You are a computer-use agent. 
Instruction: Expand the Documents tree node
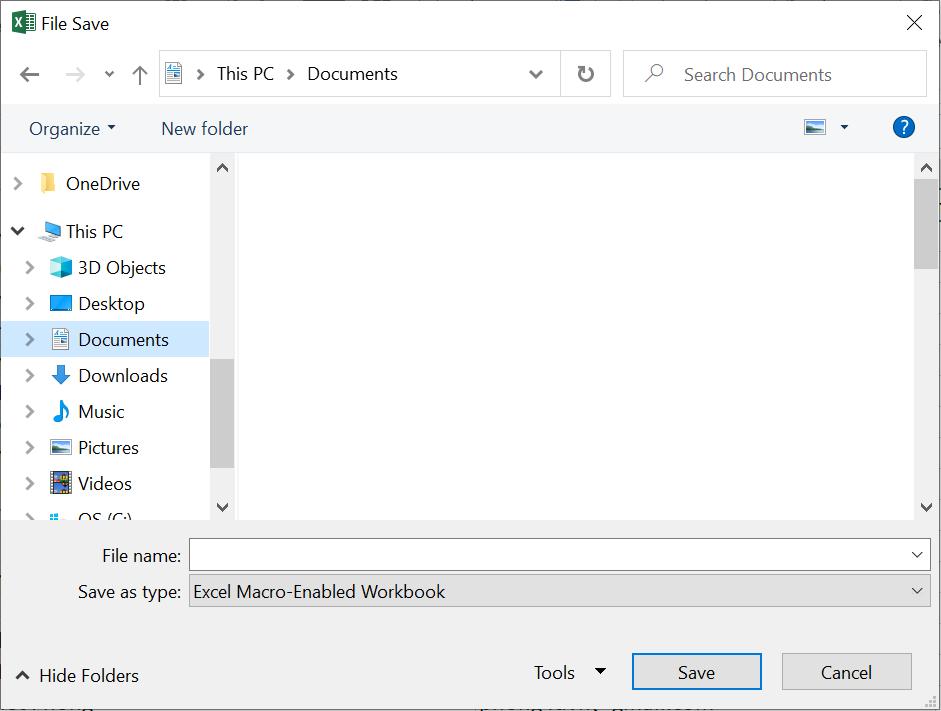pyautogui.click(x=29, y=340)
